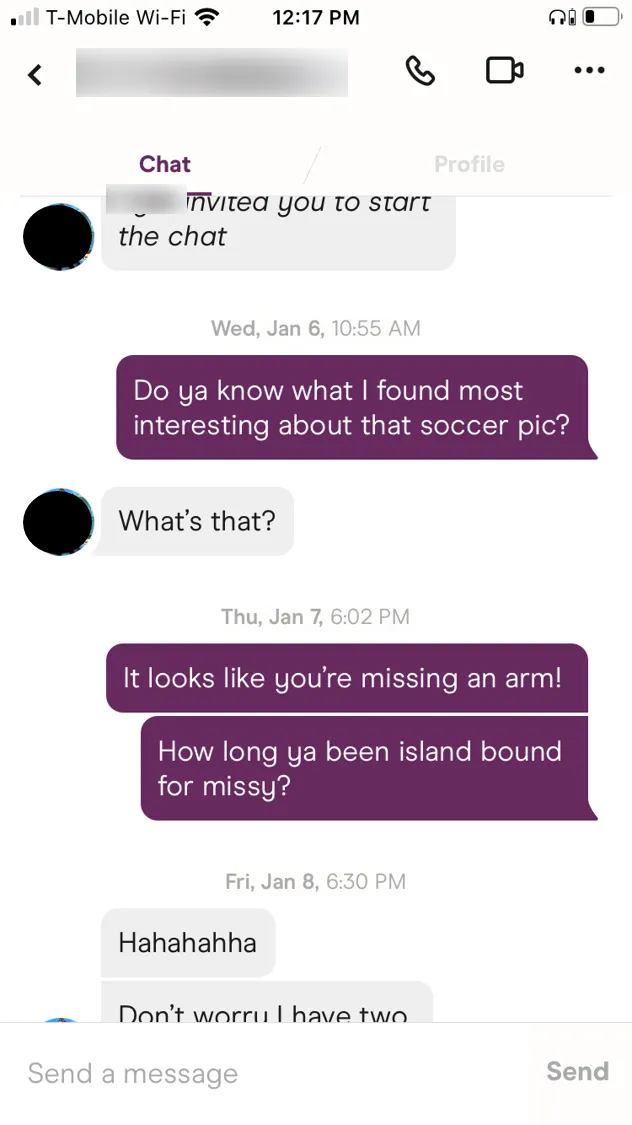Tap avatar beside invited to chat message

[x=58, y=236]
